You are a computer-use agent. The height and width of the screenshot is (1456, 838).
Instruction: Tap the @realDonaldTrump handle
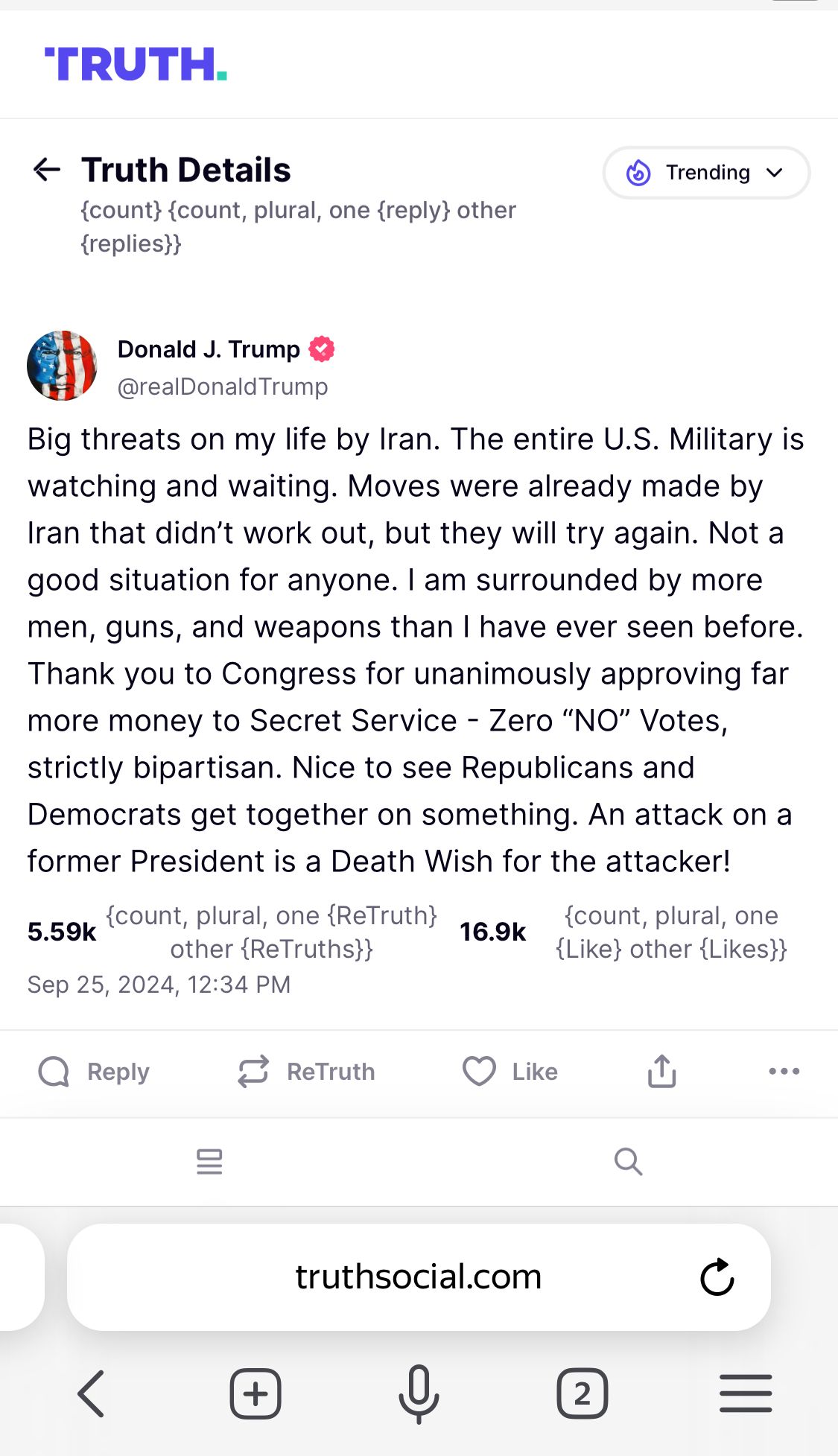(223, 387)
